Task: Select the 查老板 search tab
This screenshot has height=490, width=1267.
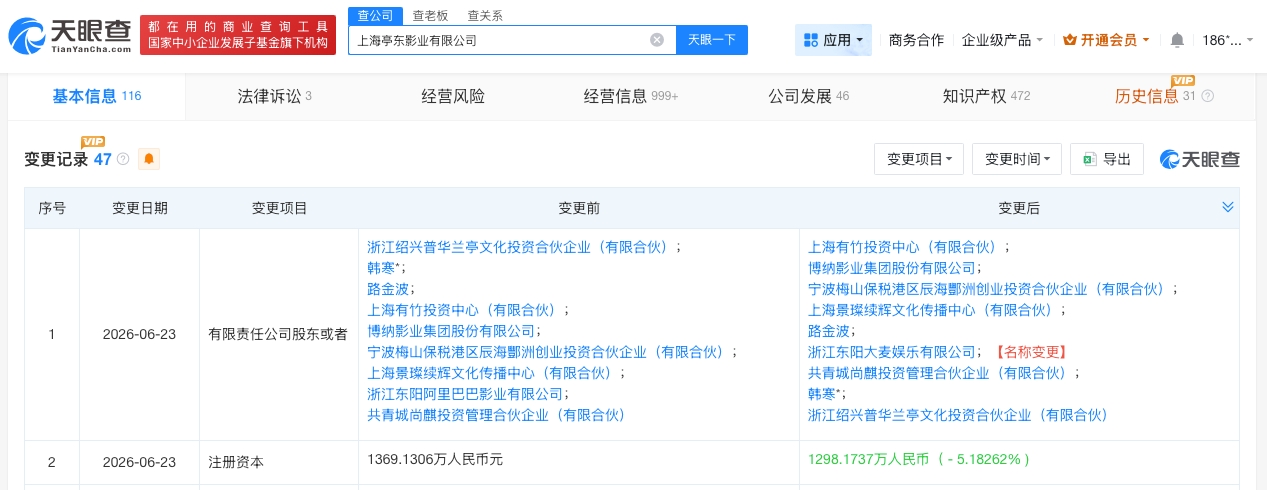Action: point(430,15)
